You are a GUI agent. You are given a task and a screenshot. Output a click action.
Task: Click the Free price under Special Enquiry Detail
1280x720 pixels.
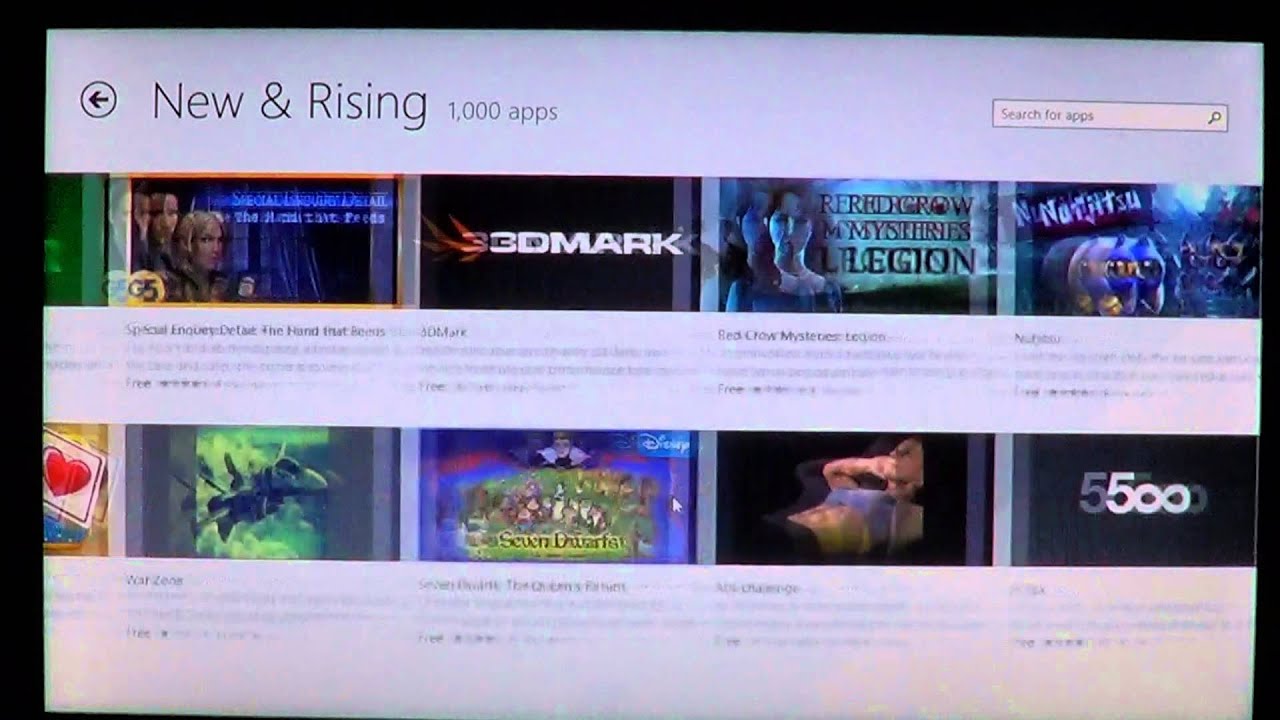(138, 383)
